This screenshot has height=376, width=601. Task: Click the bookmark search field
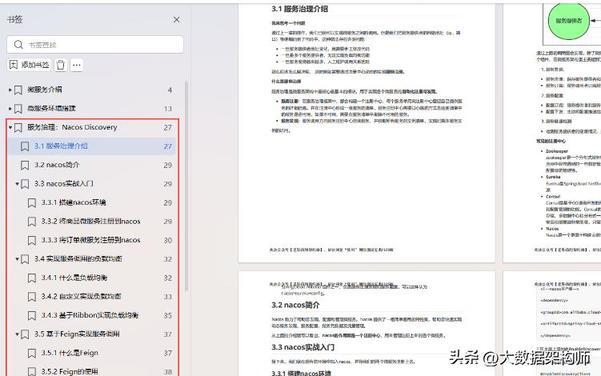tap(95, 45)
